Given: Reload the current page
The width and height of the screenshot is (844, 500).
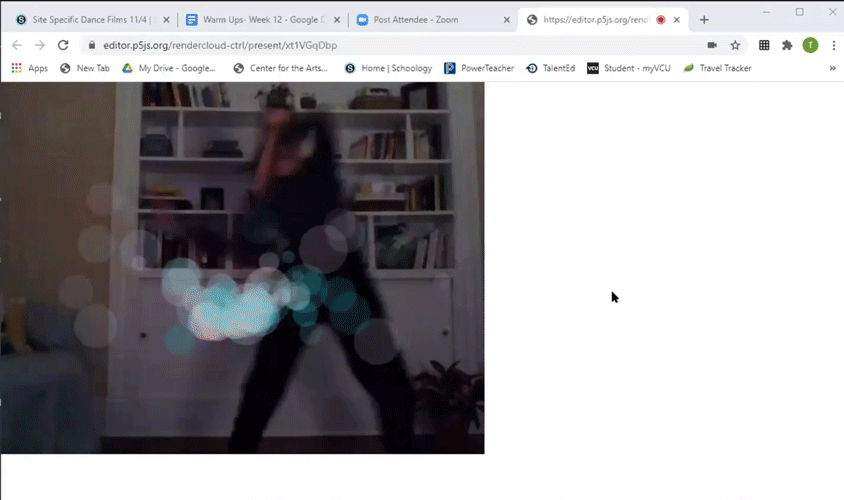Looking at the screenshot, I should tap(63, 45).
